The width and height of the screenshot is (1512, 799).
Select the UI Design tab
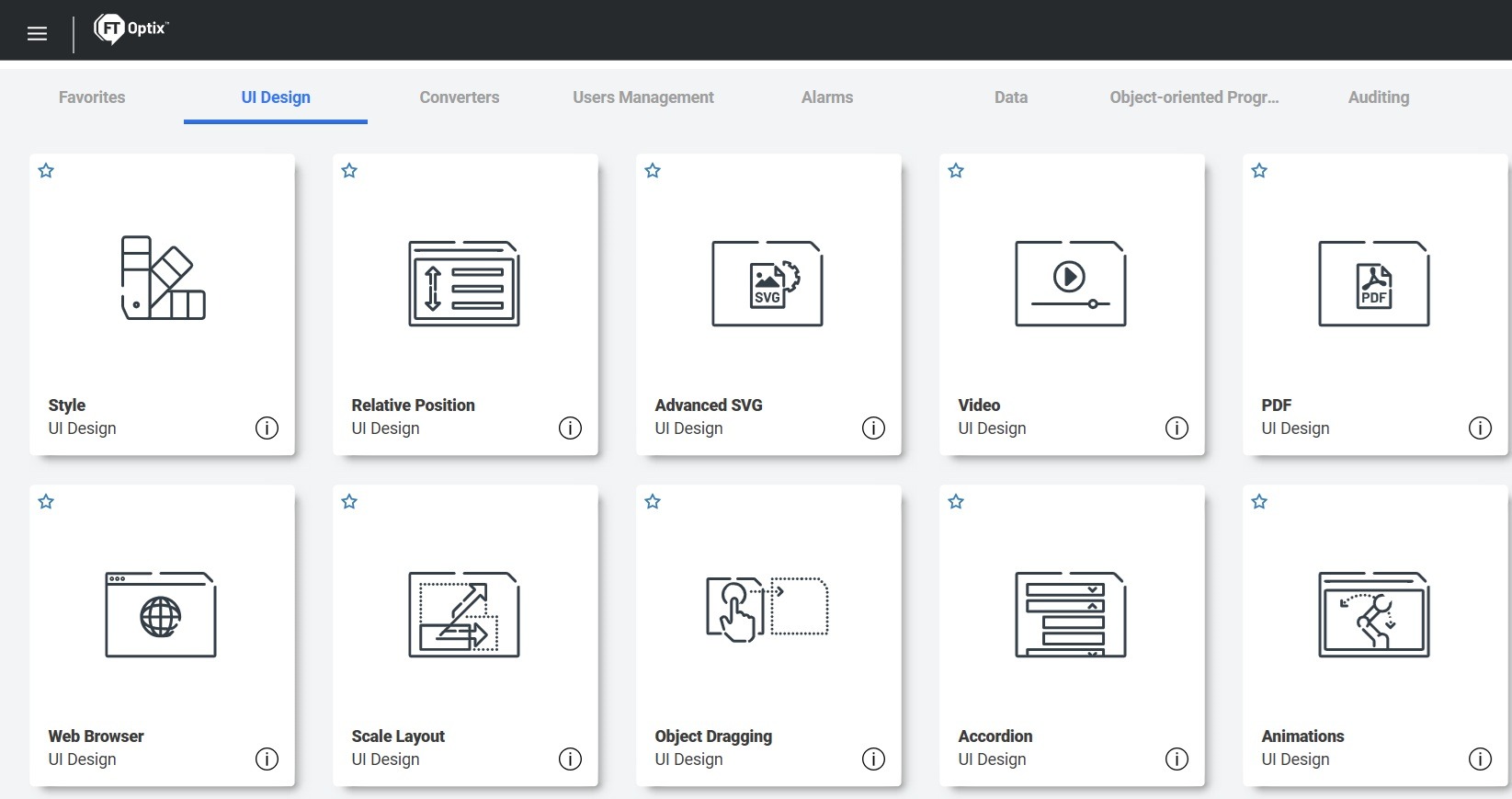coord(276,97)
